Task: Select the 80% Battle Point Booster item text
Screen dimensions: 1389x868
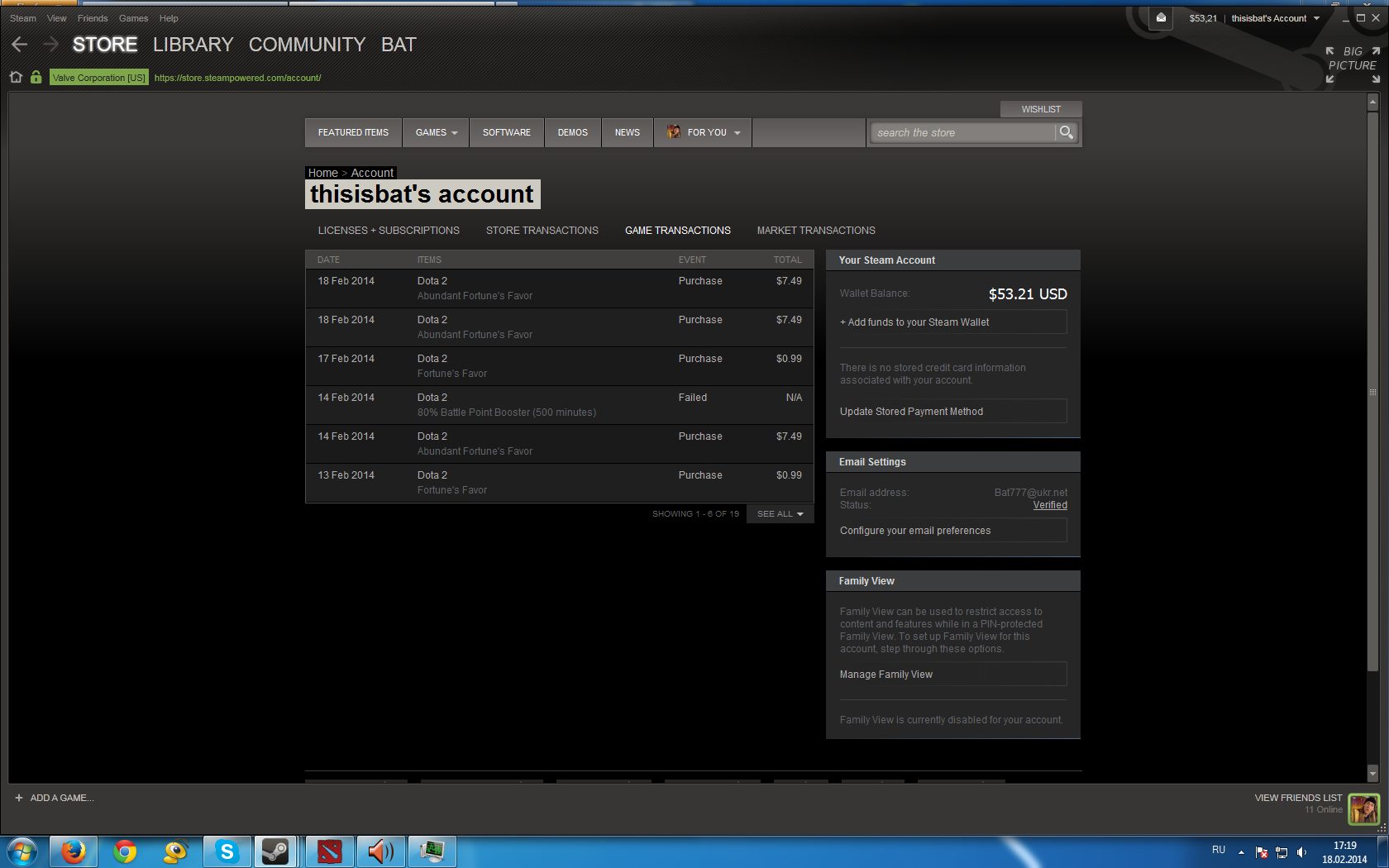Action: tap(507, 413)
